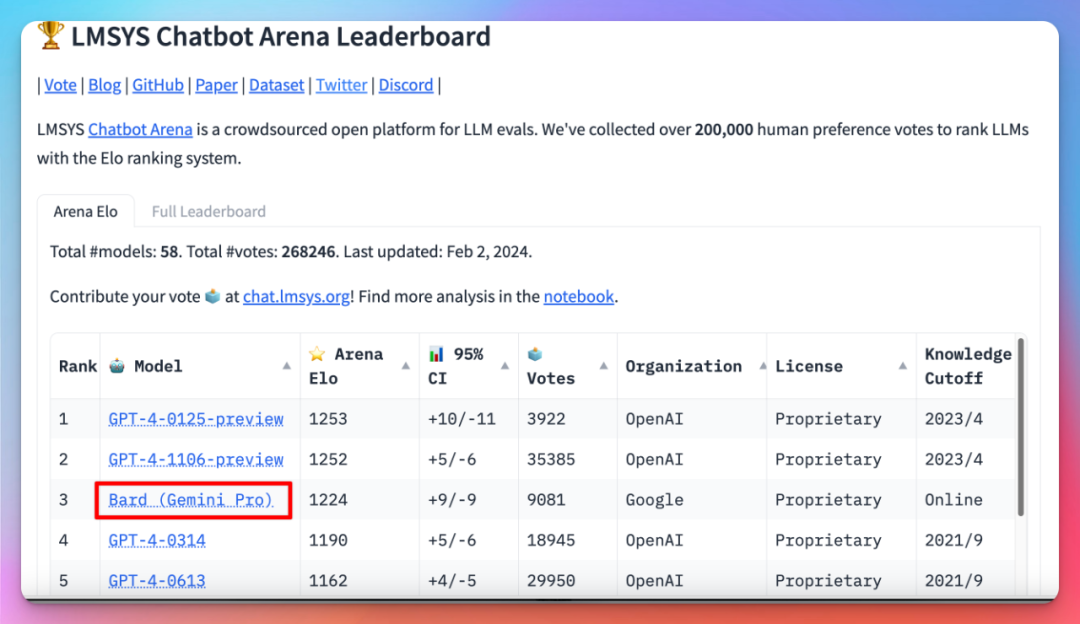1080x624 pixels.
Task: Sort by Arena Elo column arrow
Action: [x=406, y=366]
